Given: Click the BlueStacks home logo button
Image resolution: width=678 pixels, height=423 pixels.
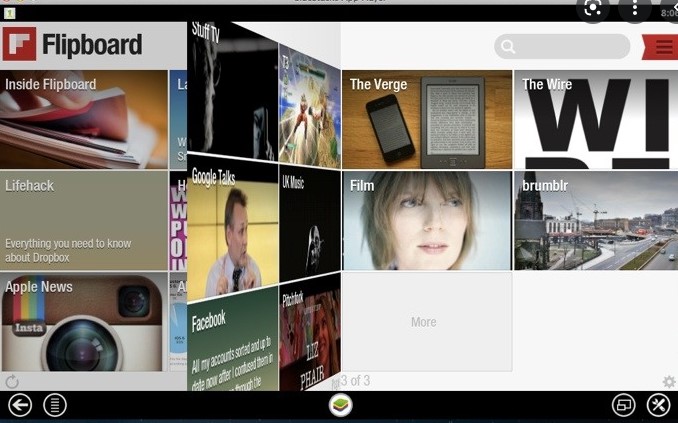Looking at the screenshot, I should (341, 405).
